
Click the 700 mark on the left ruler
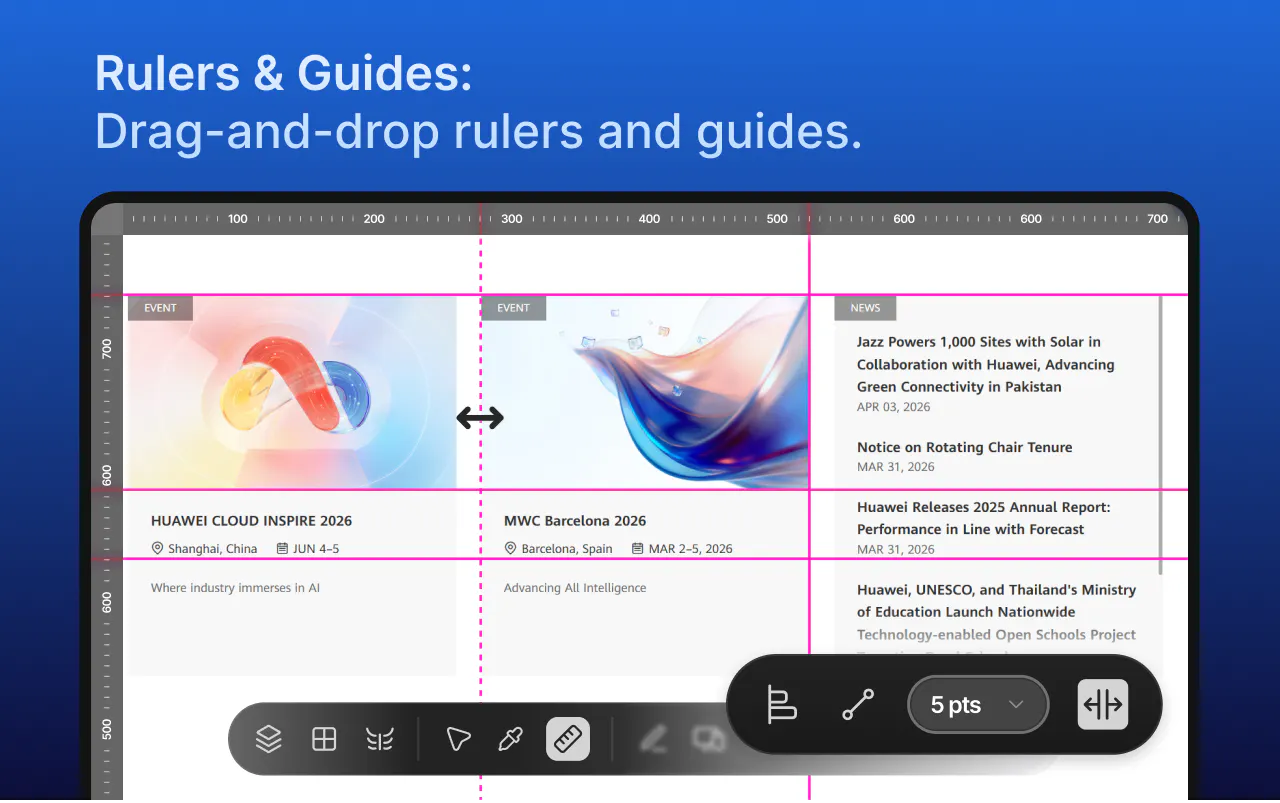107,349
